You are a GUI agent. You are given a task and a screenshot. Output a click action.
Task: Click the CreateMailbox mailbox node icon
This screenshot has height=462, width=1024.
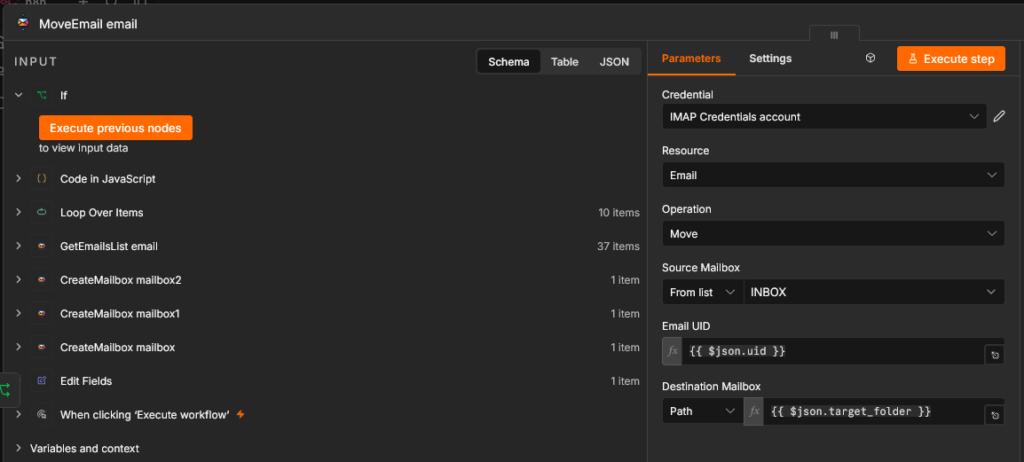(x=42, y=348)
